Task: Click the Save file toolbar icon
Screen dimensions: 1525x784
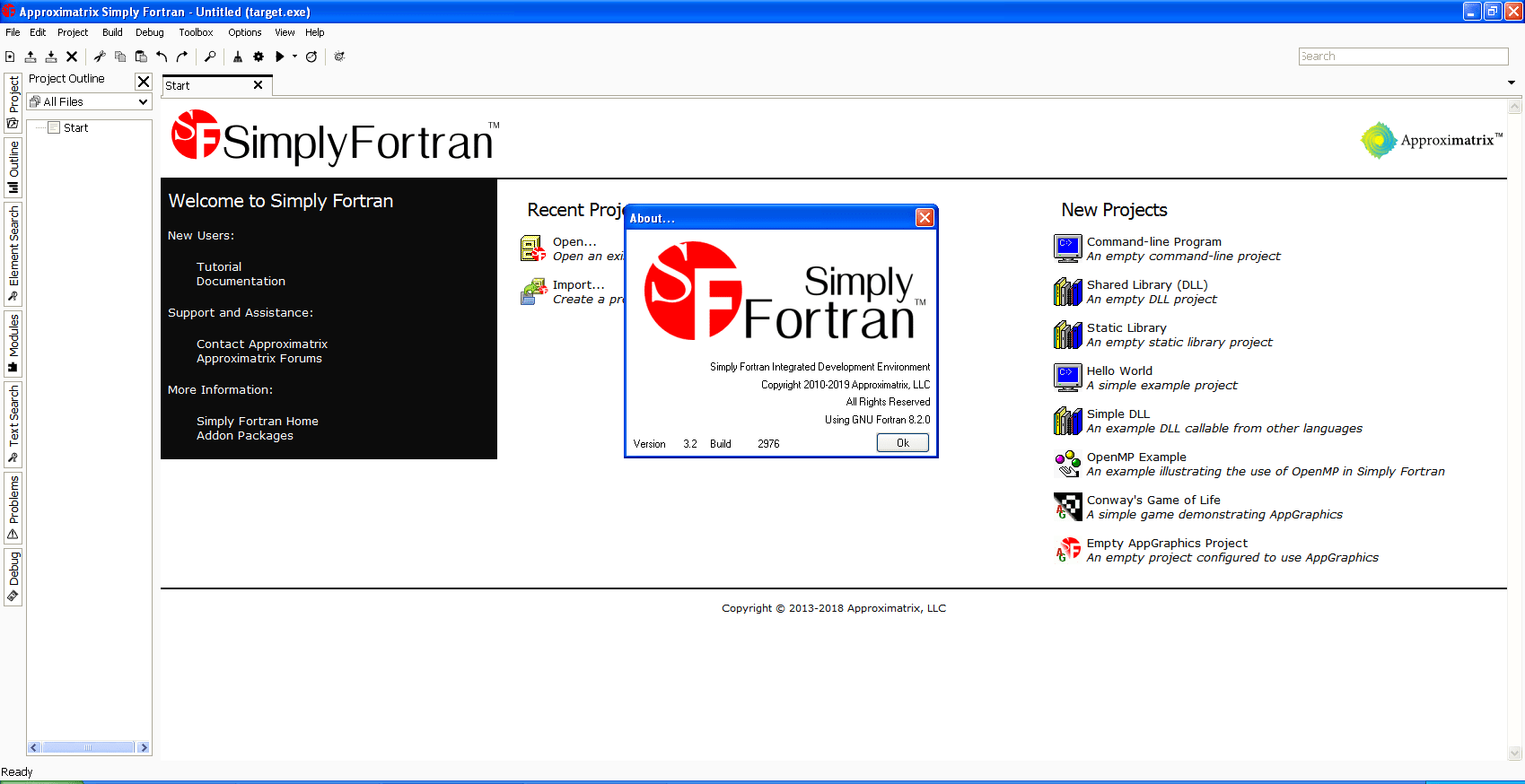Action: (51, 57)
